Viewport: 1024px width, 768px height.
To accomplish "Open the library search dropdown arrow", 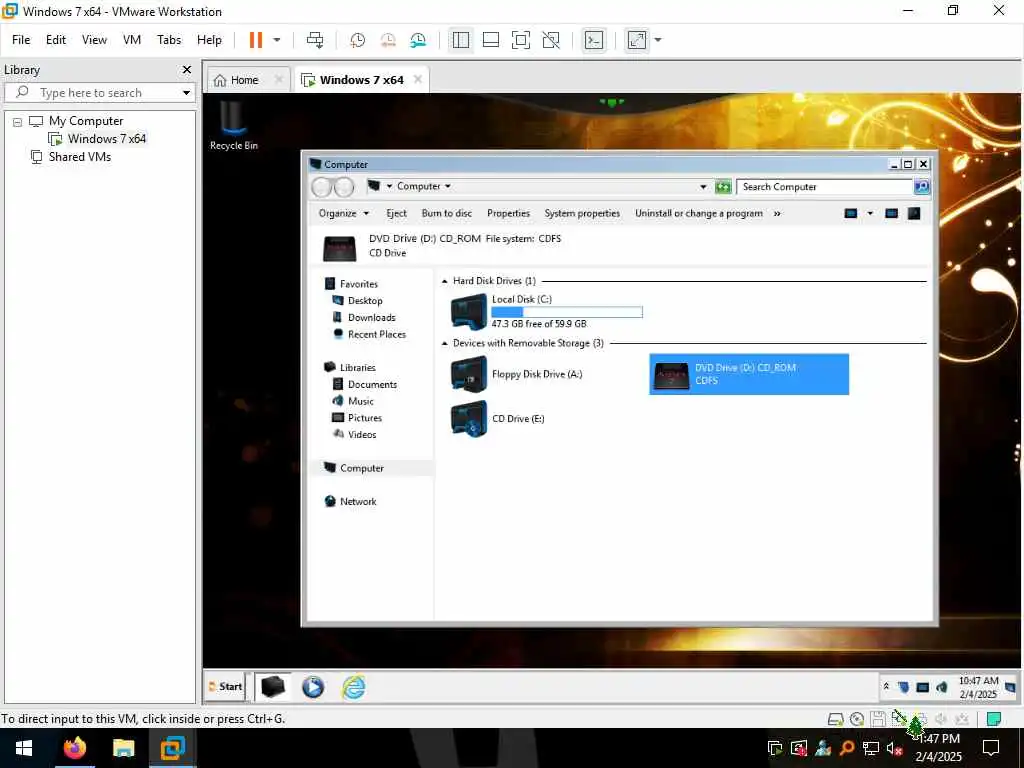I will click(x=186, y=93).
